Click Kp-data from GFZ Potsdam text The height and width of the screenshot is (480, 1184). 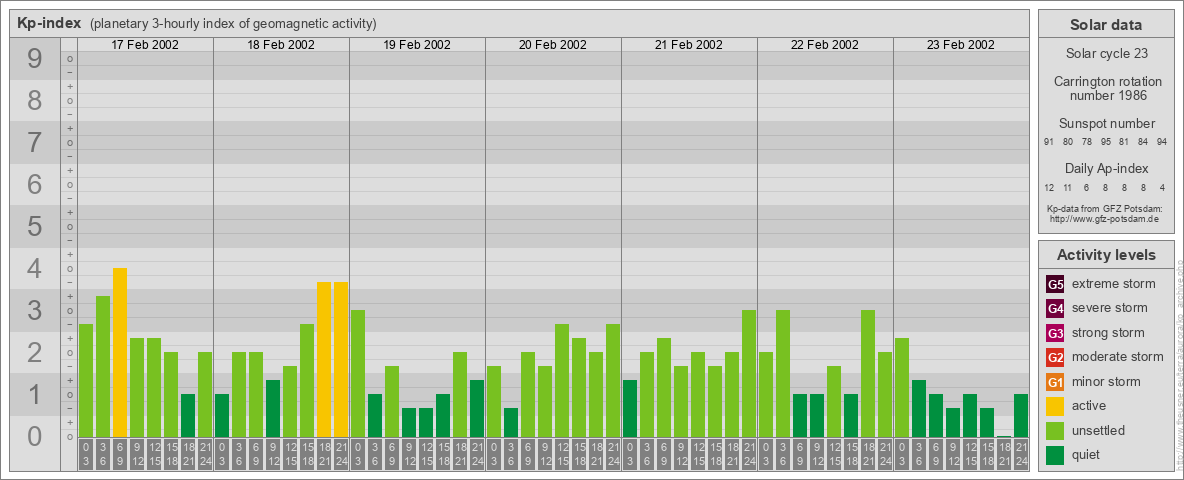pyautogui.click(x=1106, y=208)
